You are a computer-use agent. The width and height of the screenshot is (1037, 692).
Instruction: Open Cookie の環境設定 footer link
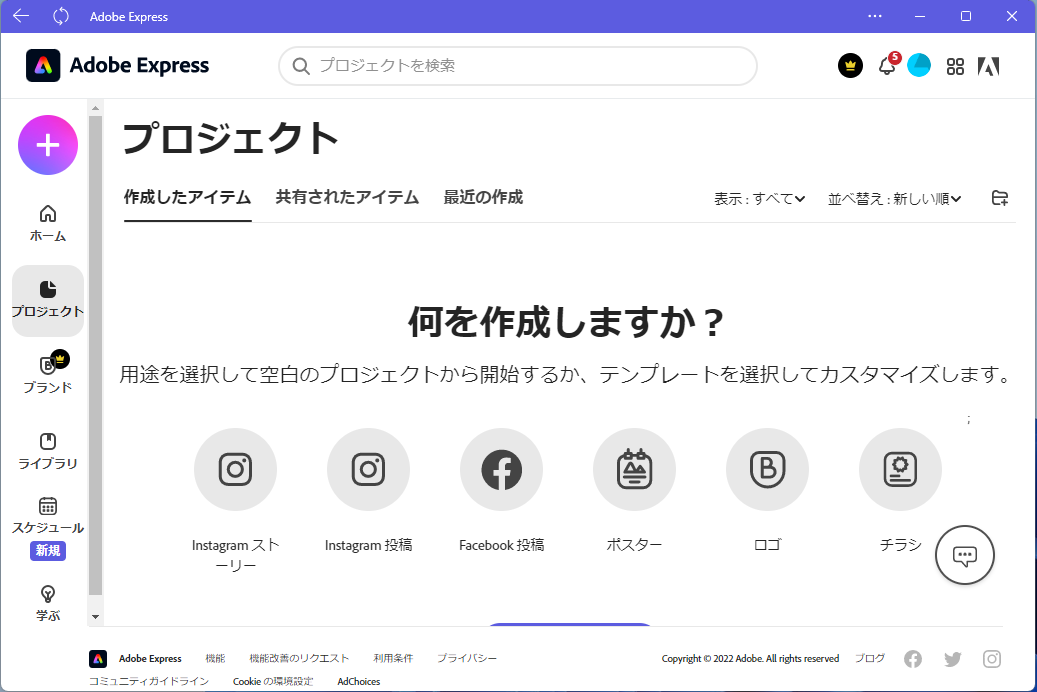tap(273, 681)
